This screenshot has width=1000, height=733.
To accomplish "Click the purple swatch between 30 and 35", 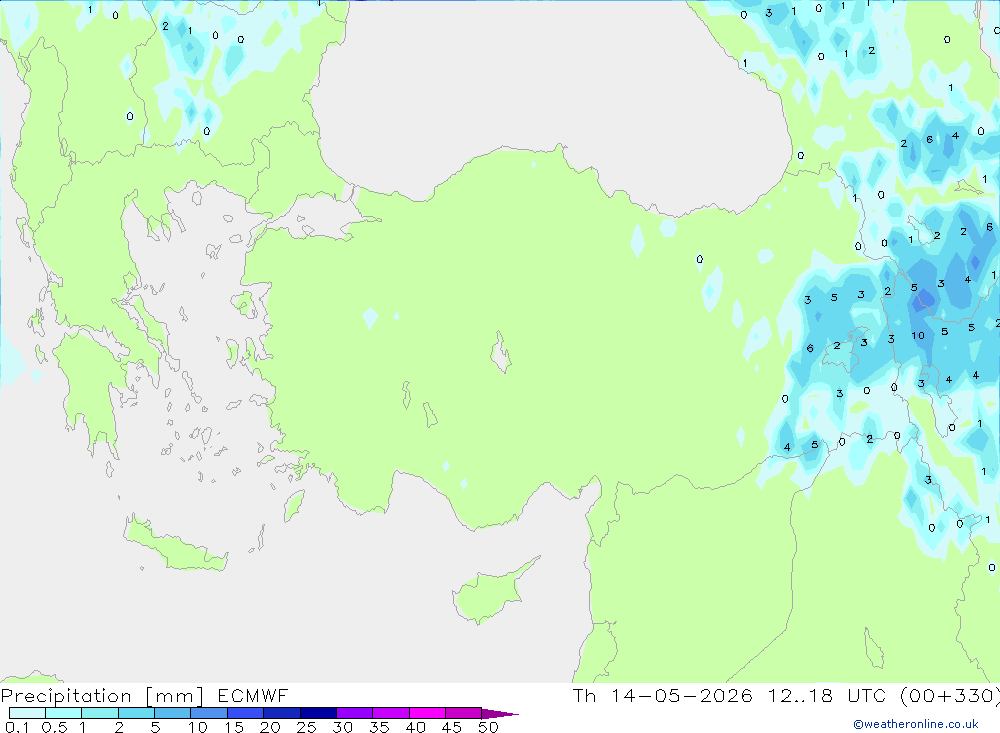I will point(355,713).
